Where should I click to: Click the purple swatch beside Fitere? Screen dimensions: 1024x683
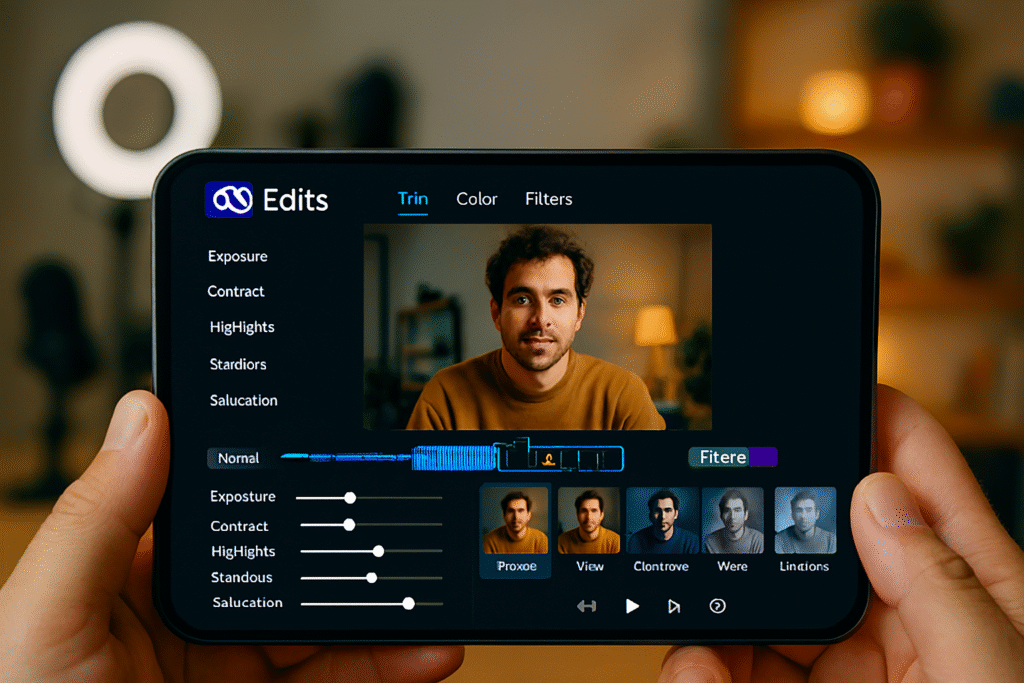[x=763, y=457]
